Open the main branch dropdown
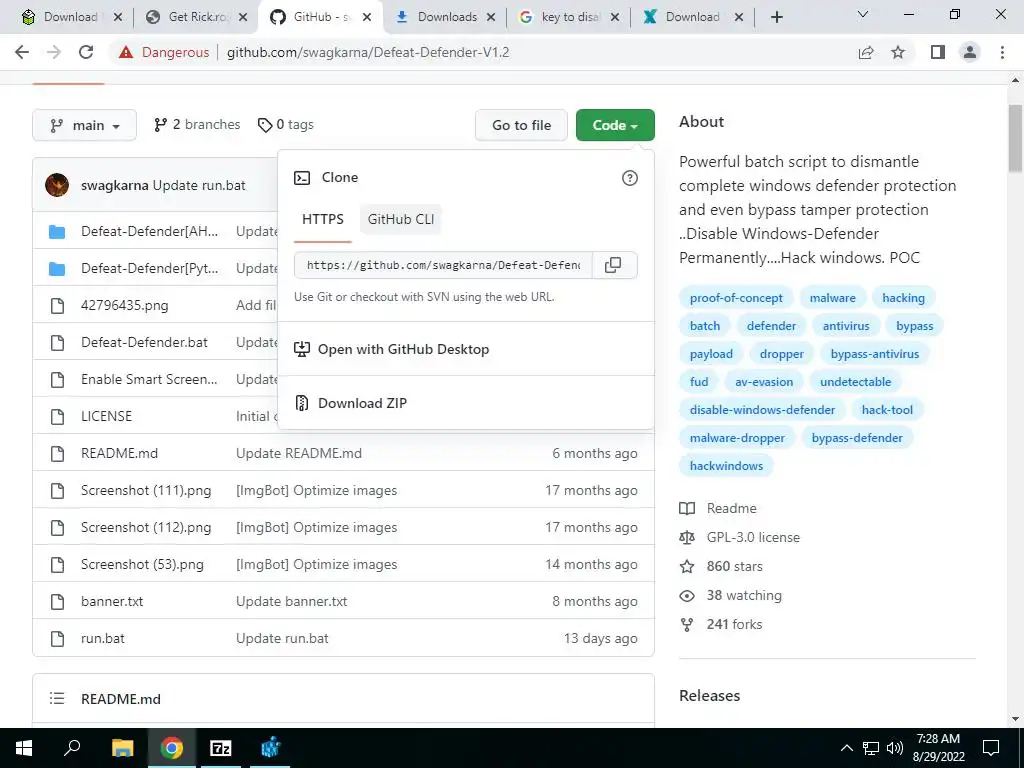Viewport: 1024px width, 768px height. click(84, 125)
